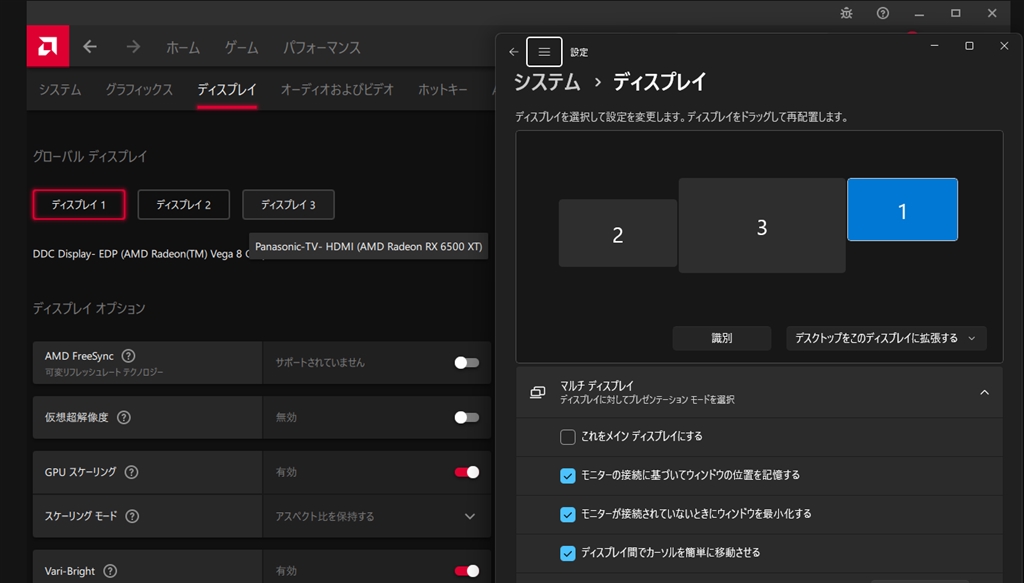This screenshot has width=1024, height=583.
Task: Disable the Vari-Bright switch
Action: (466, 571)
